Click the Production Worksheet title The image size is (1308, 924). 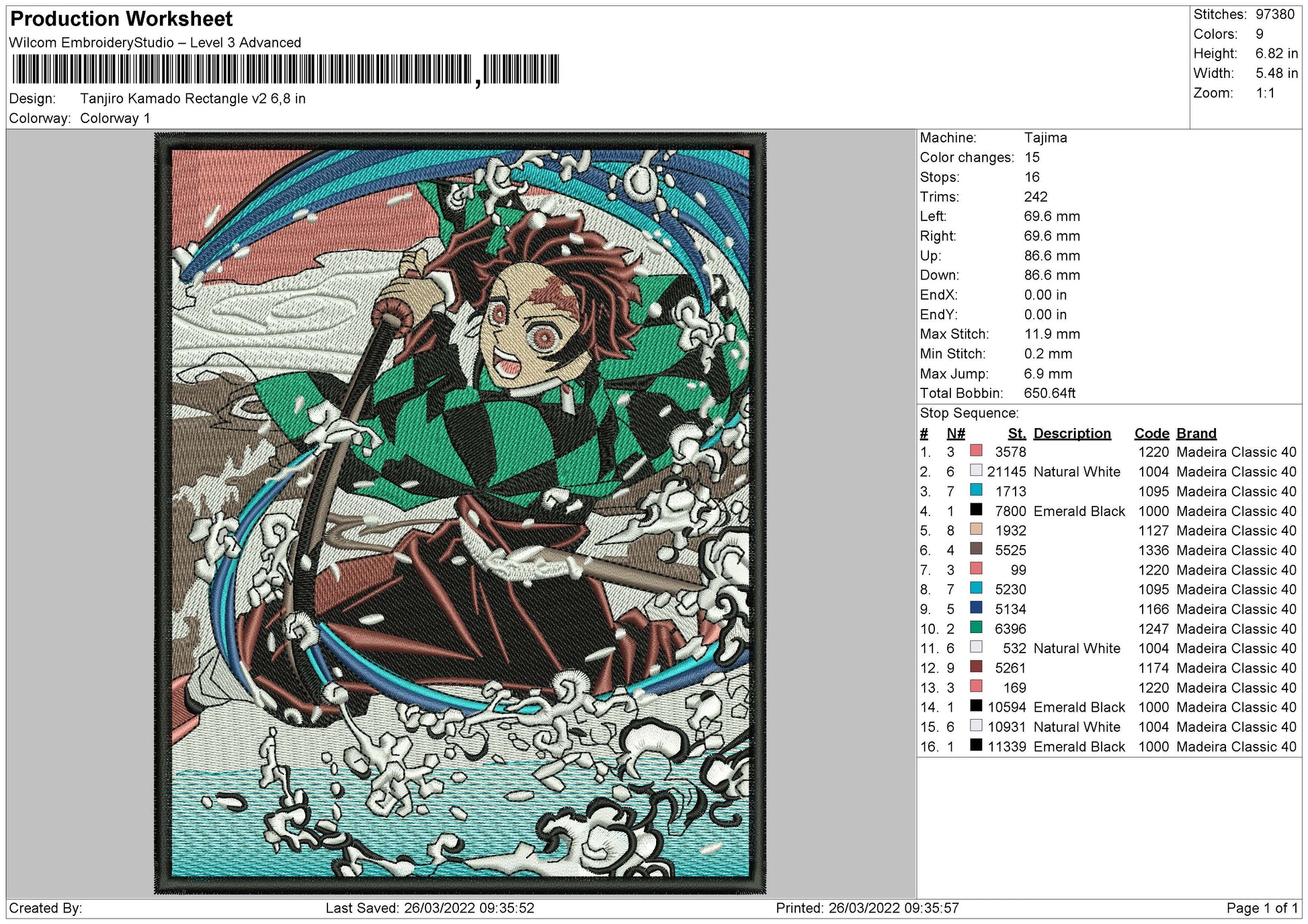point(122,19)
